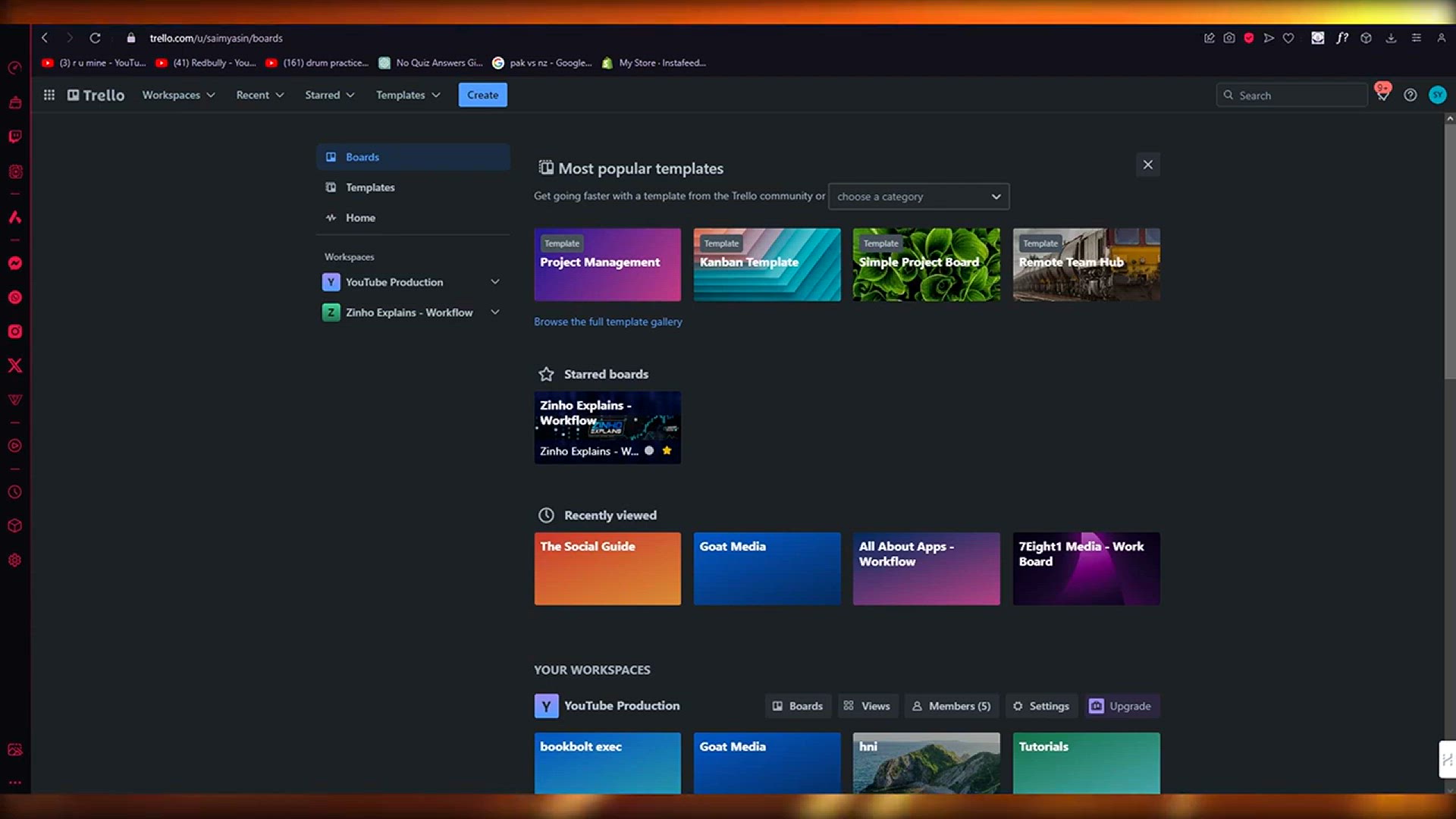Click the browser snapshot camera icon
The width and height of the screenshot is (1456, 819).
point(1229,38)
